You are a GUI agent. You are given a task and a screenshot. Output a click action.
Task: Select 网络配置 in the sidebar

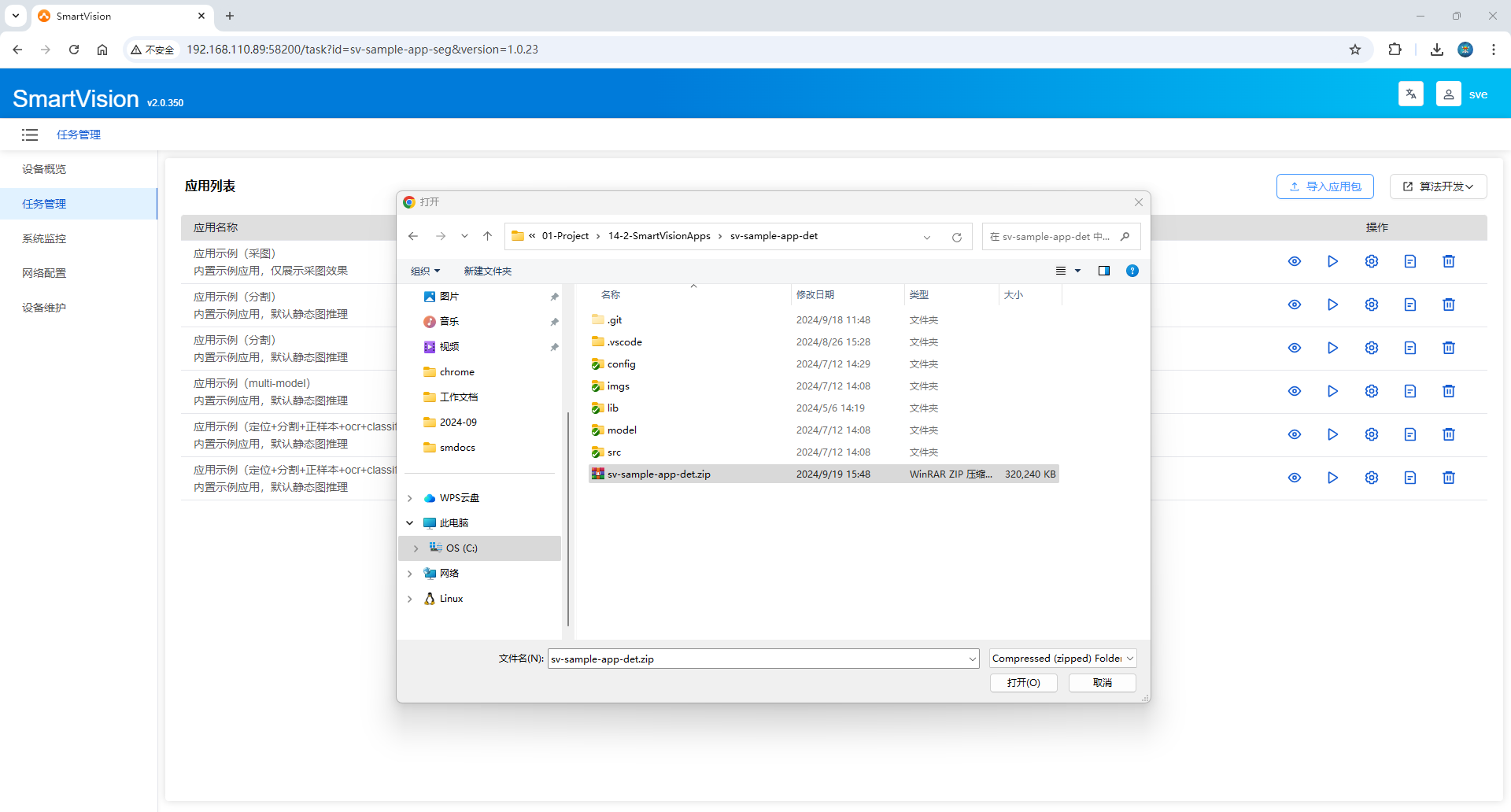pos(79,273)
